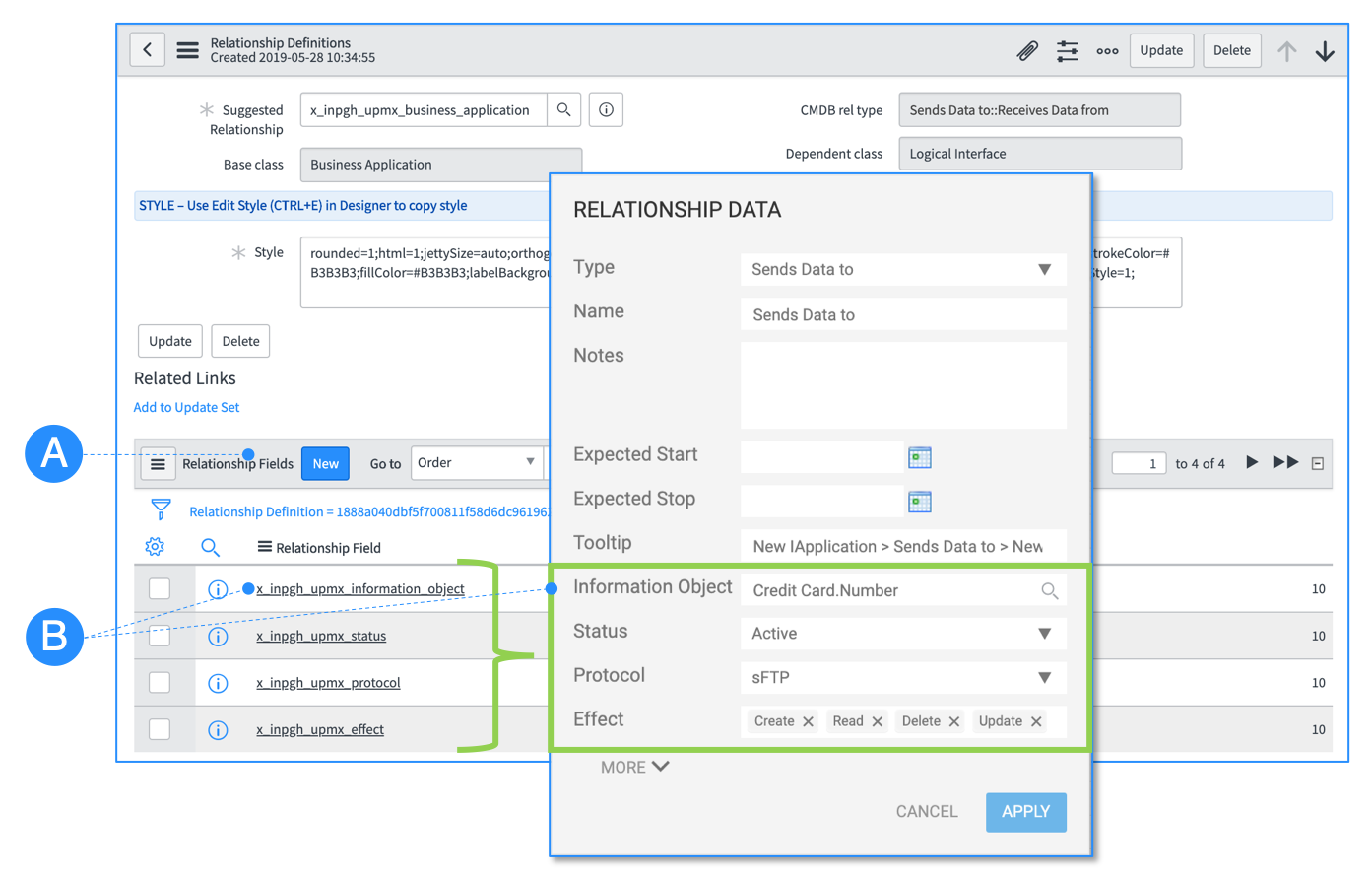Show info for Suggested Relationship field
1372x882 pixels.
(606, 109)
